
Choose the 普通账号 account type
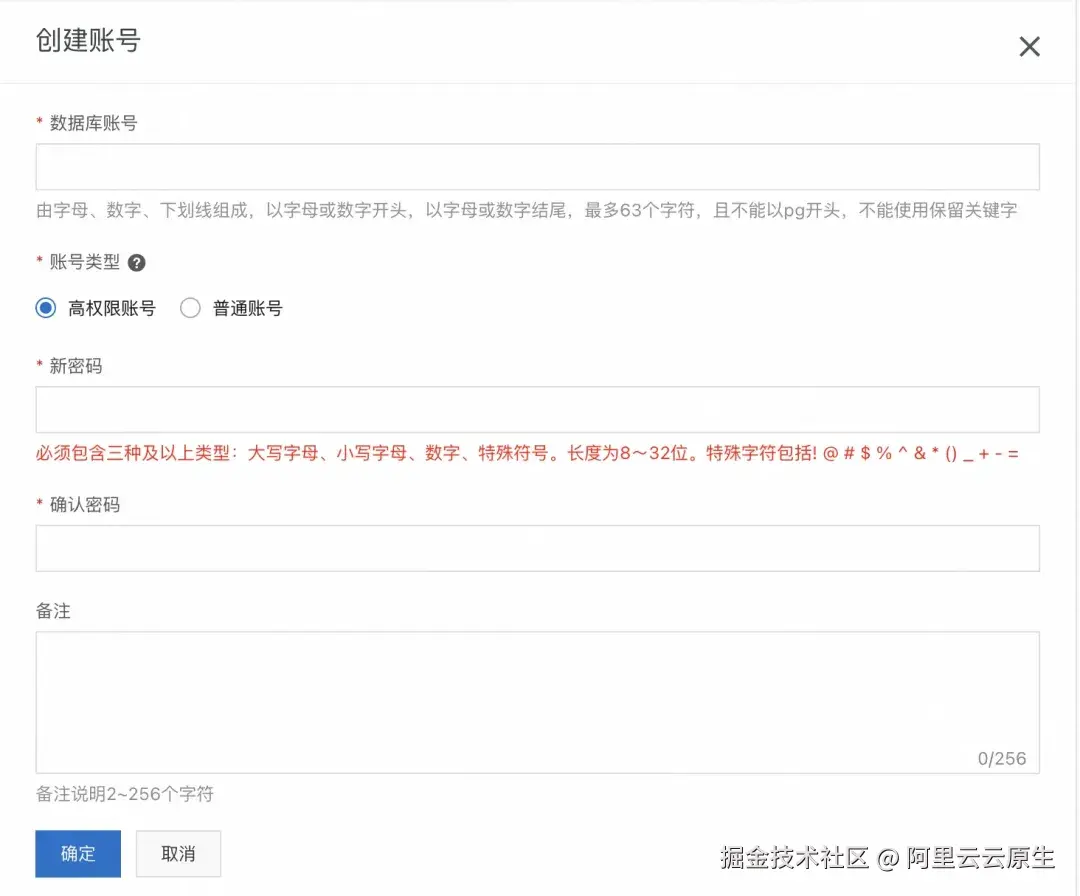190,308
